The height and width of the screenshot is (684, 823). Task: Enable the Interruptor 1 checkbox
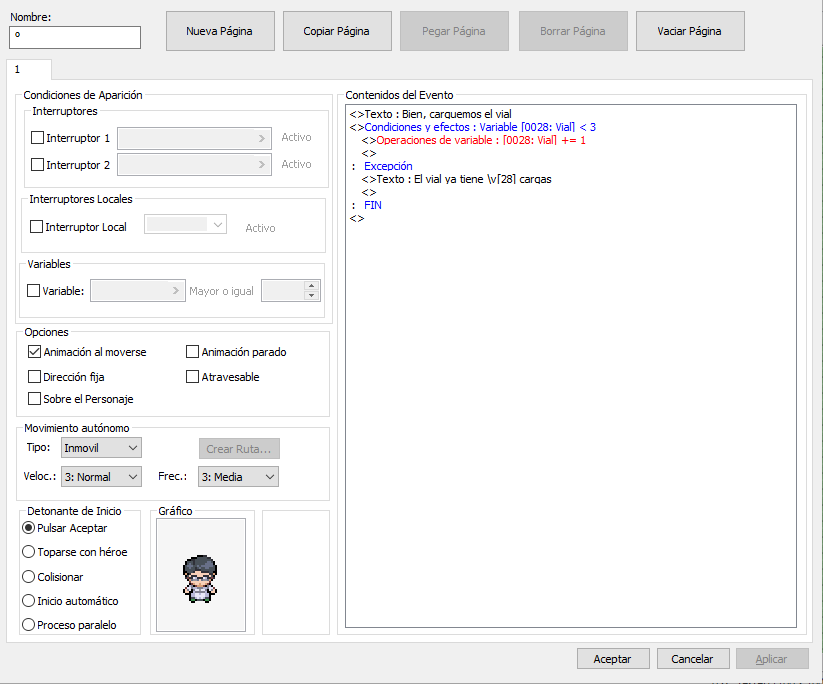35,137
